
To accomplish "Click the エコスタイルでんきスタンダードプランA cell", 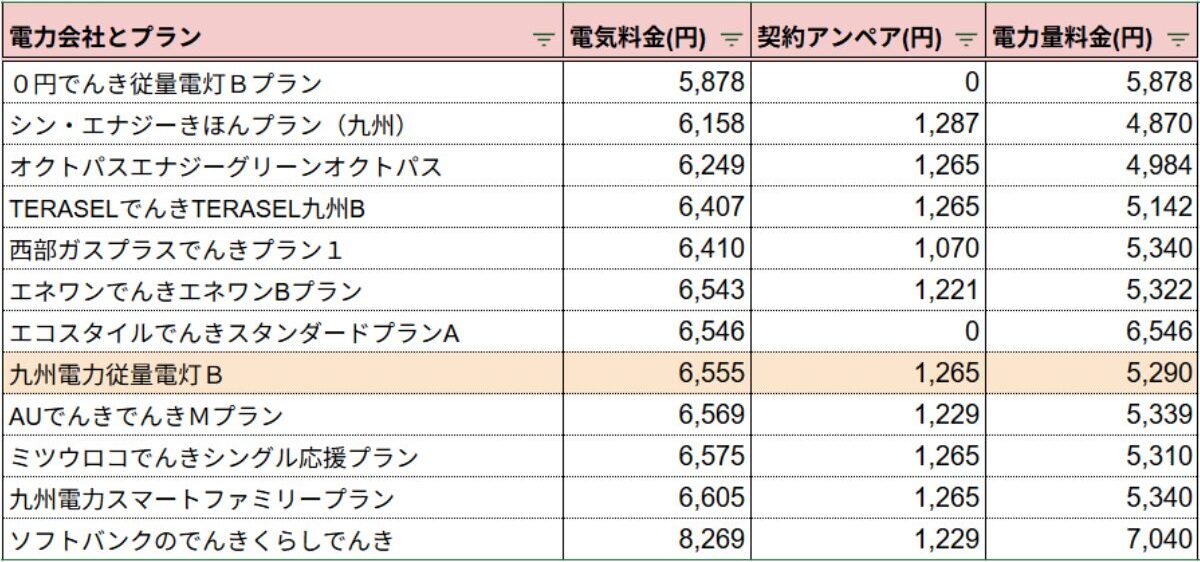I will [x=282, y=331].
